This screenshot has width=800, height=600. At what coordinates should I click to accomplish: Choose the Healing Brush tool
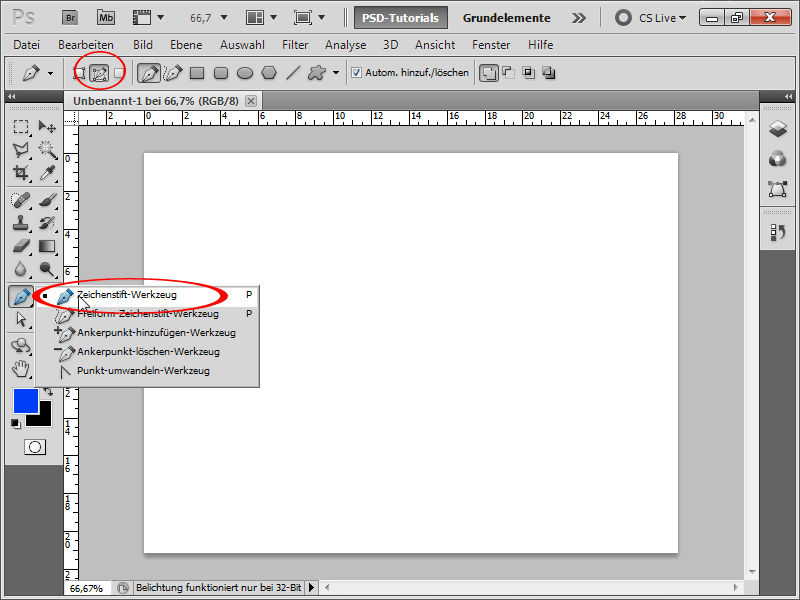point(21,200)
